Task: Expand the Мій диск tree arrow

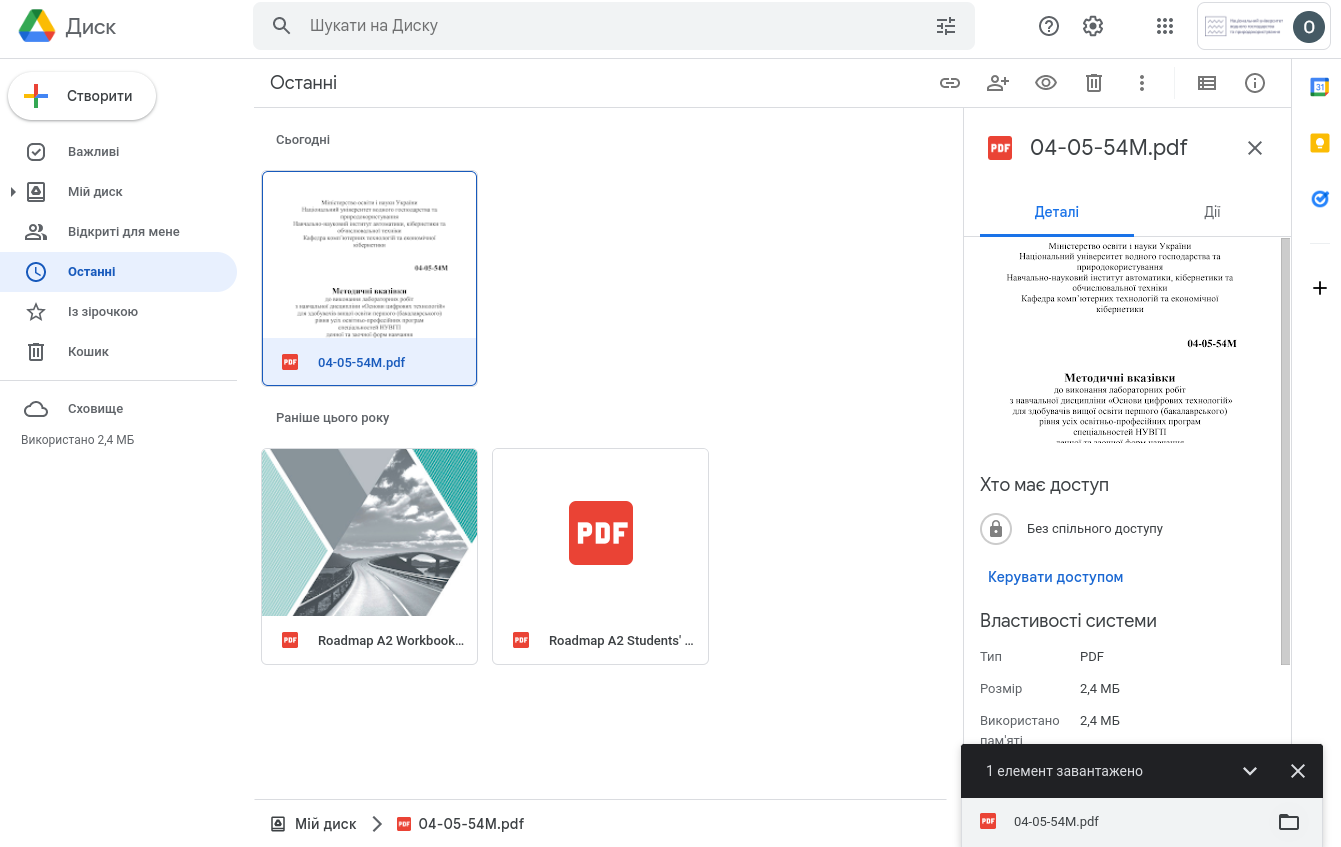Action: [13, 192]
